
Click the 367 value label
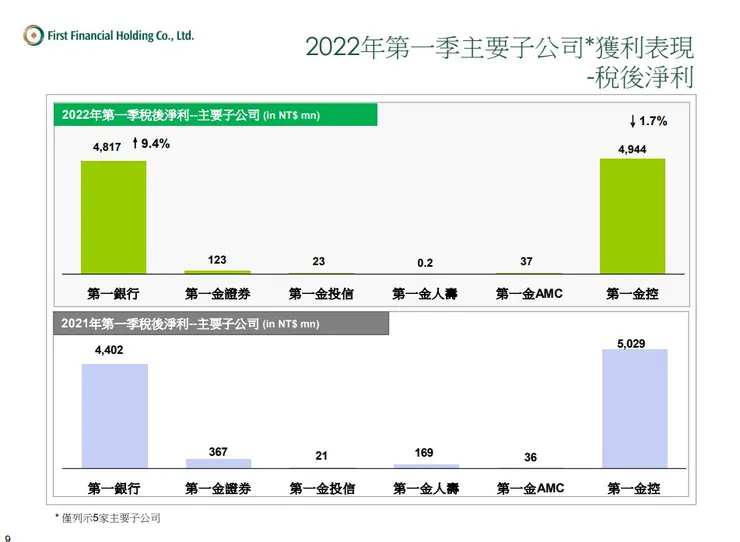point(218,452)
